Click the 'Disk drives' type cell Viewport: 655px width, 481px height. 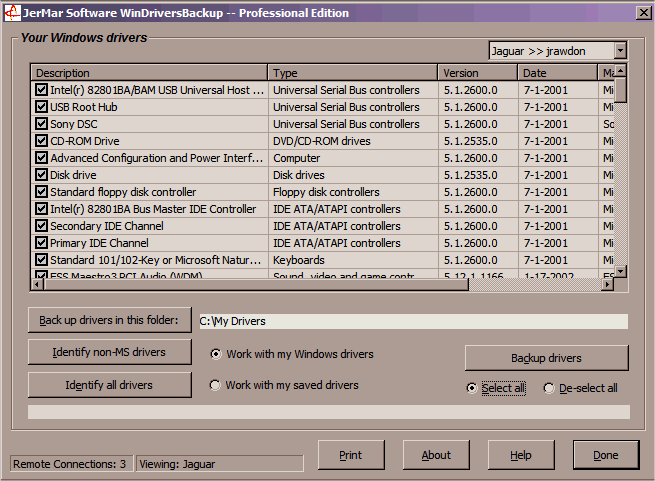299,175
